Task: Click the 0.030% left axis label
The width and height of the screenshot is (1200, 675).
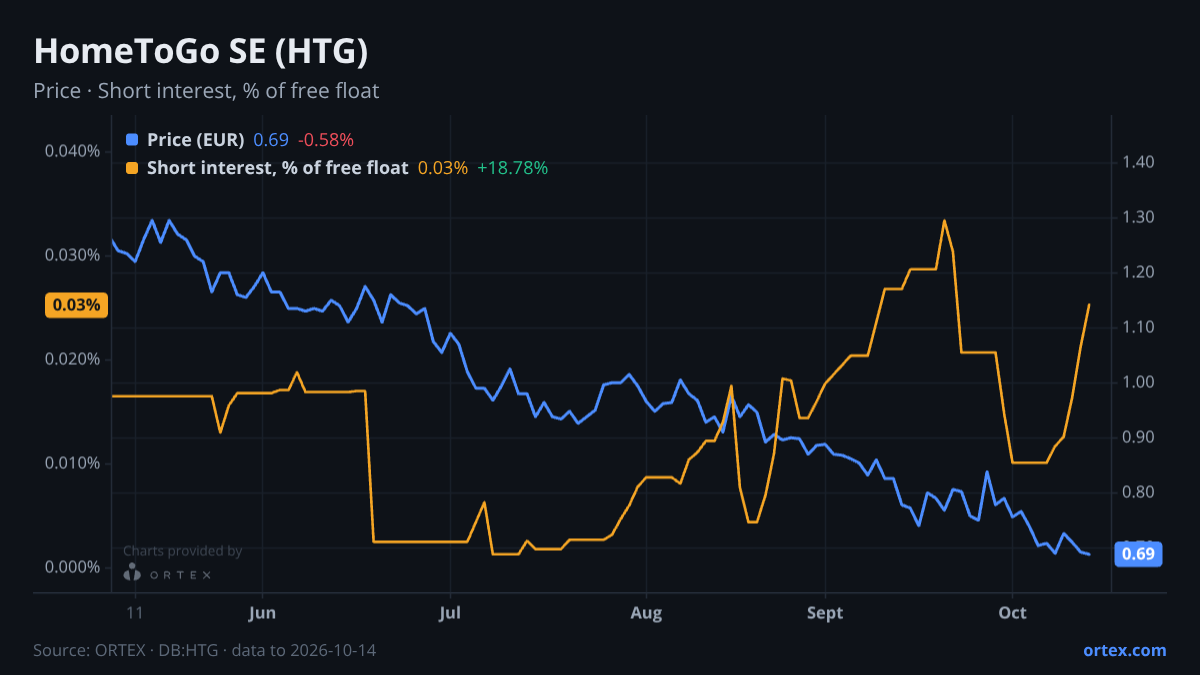Action: point(72,255)
